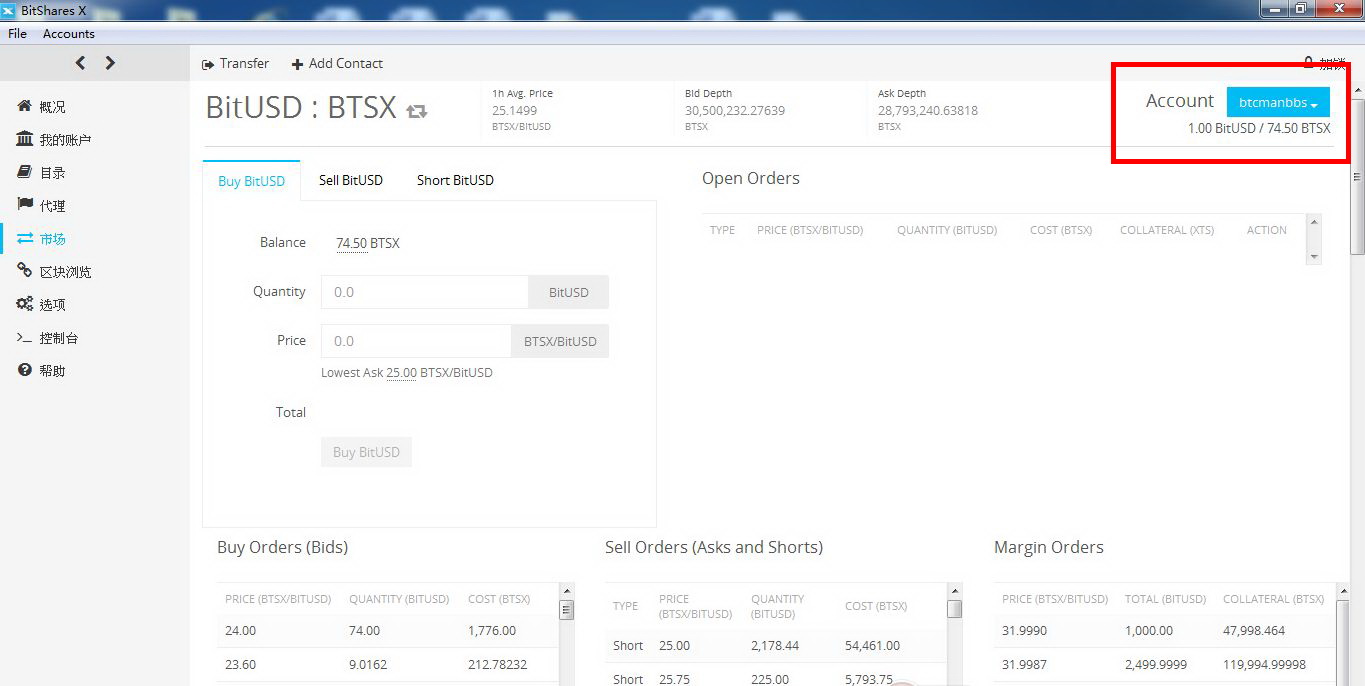Click the Buy BitUSD submit button
The image size is (1365, 686).
point(366,452)
